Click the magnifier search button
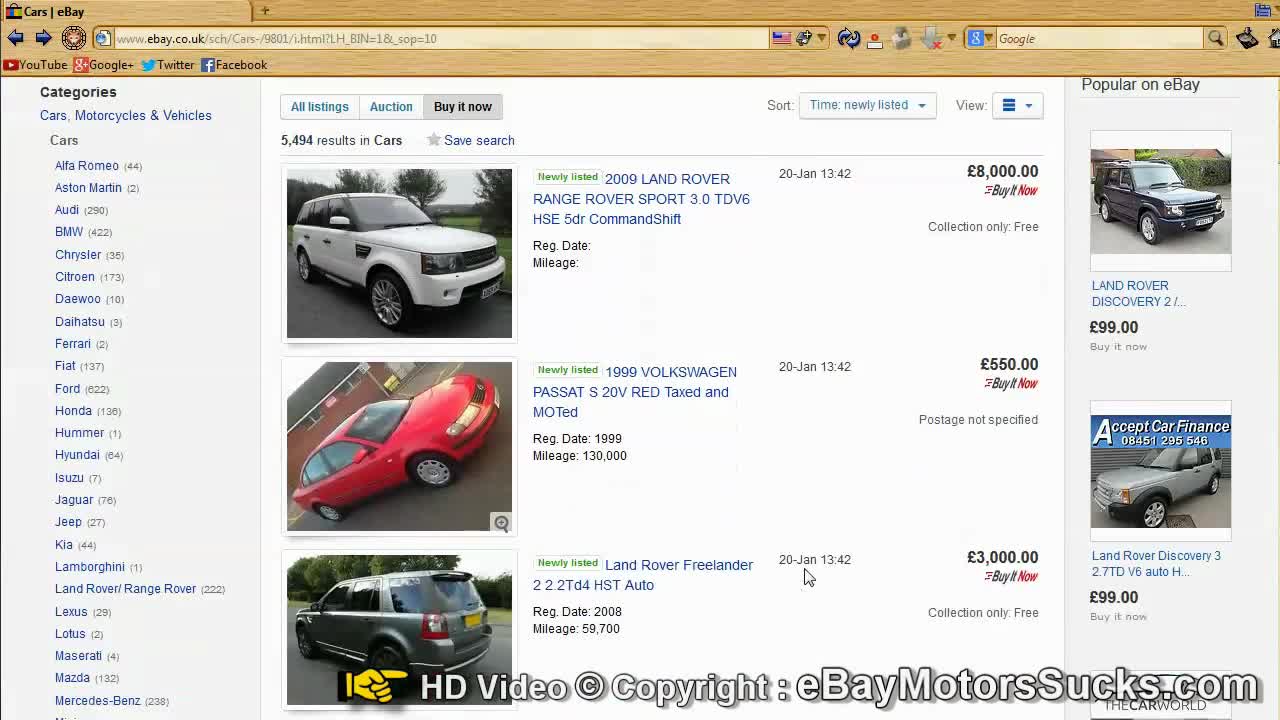1280x720 pixels. click(1216, 38)
